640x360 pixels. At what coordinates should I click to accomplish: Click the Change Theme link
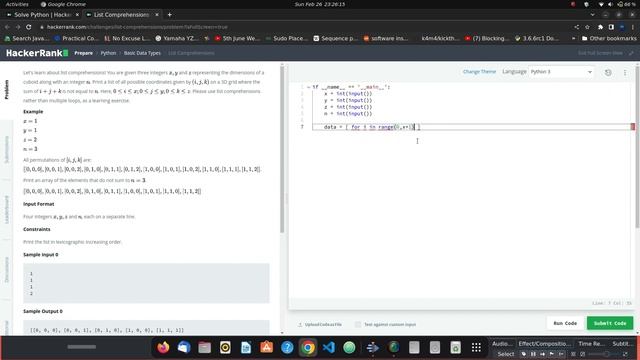(479, 71)
